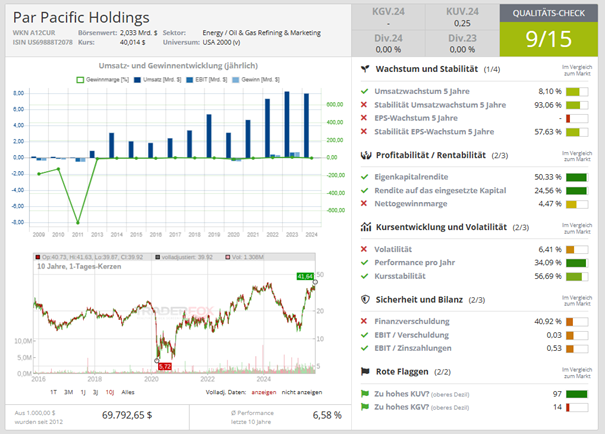
Task: Click the bar chart icon for Kursentwicklung
Action: pyautogui.click(x=365, y=227)
